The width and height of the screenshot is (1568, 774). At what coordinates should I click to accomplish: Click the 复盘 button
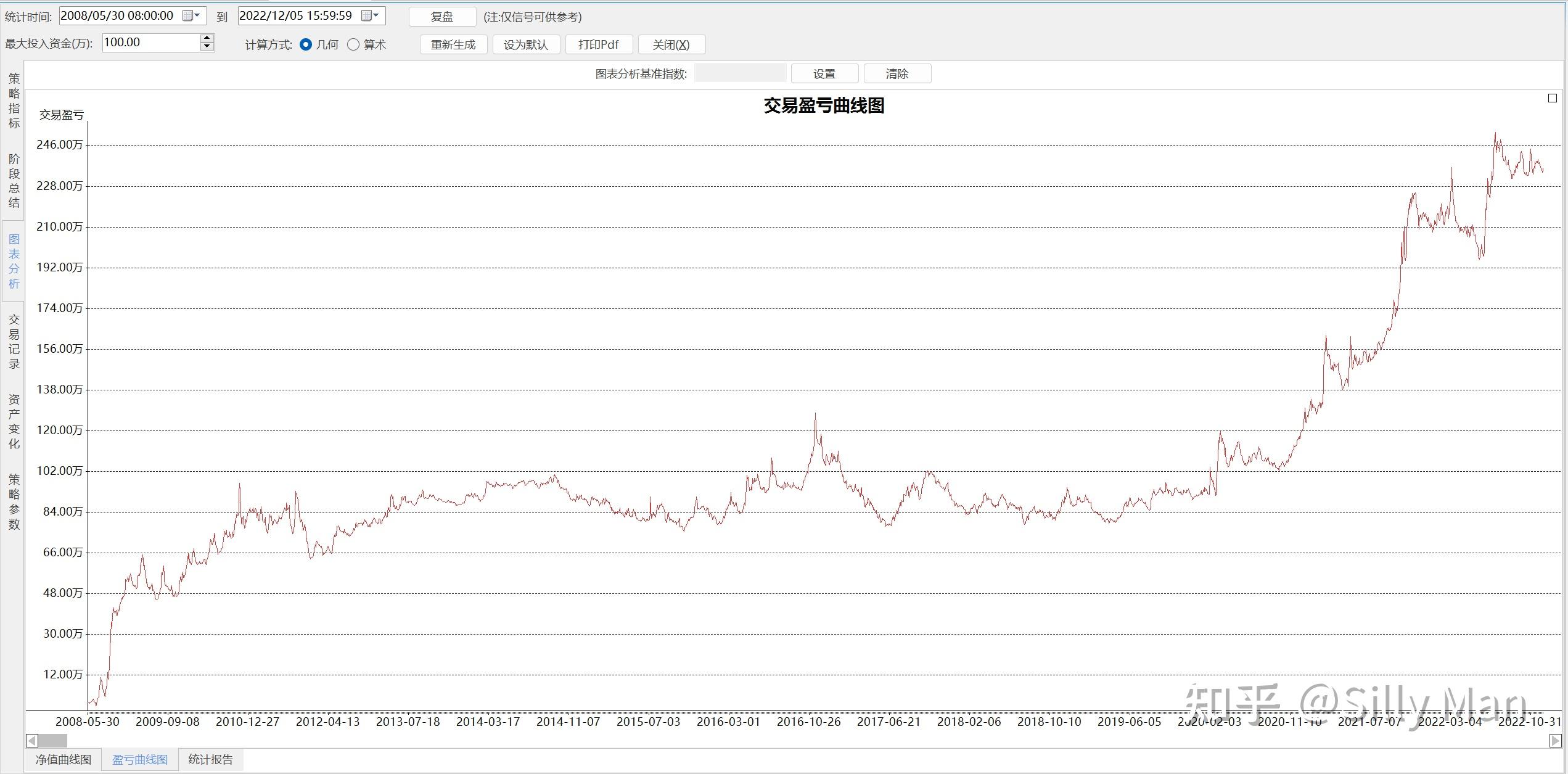click(x=442, y=17)
